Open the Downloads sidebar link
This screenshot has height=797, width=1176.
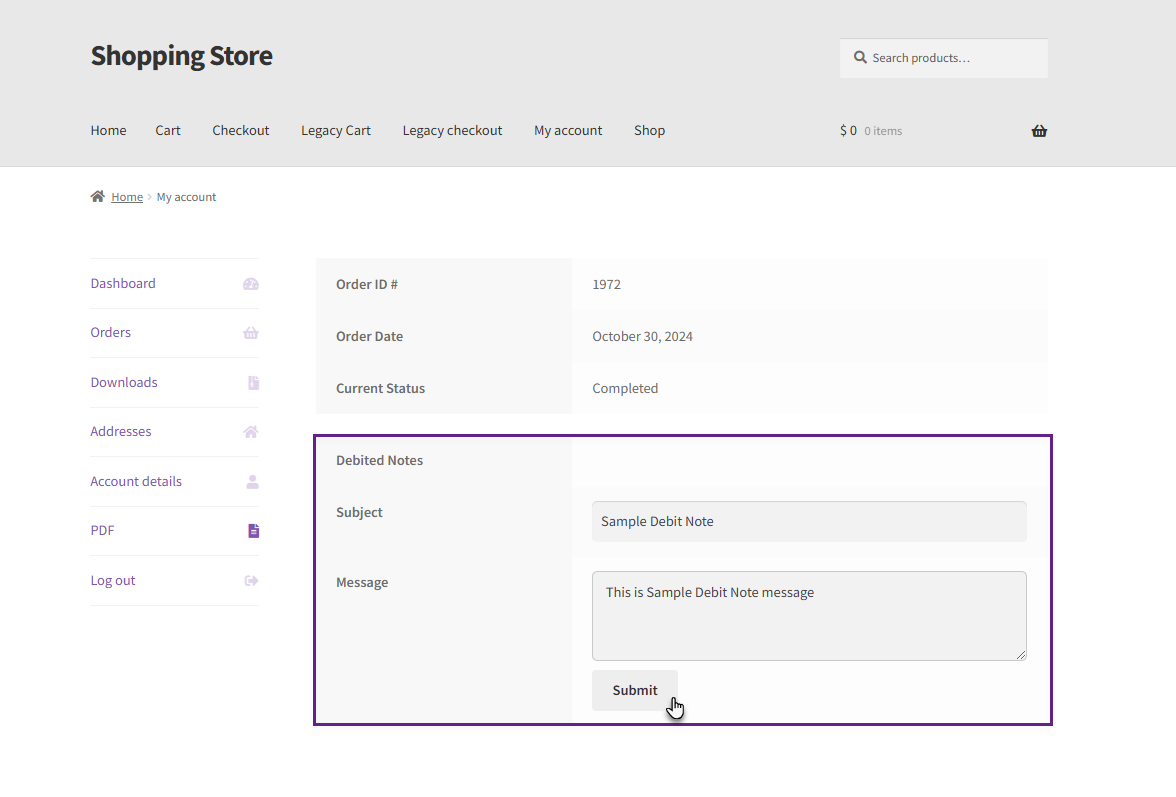click(124, 382)
